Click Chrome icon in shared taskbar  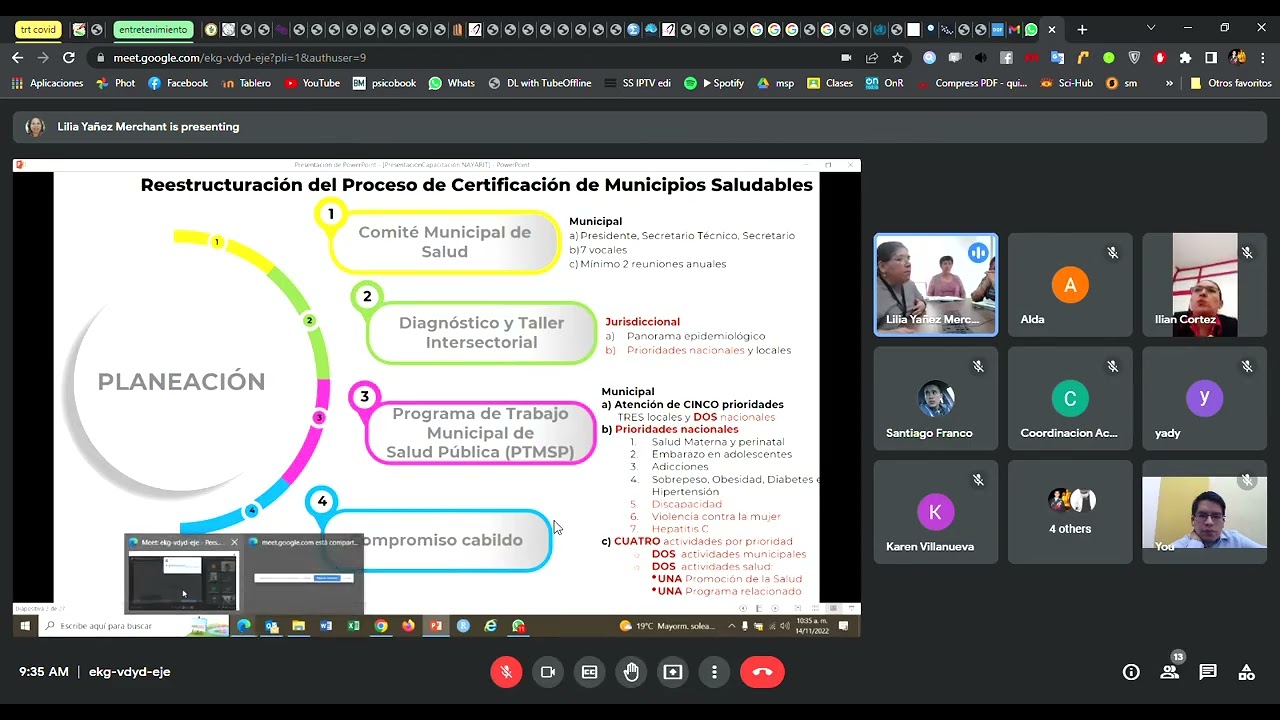tap(381, 626)
